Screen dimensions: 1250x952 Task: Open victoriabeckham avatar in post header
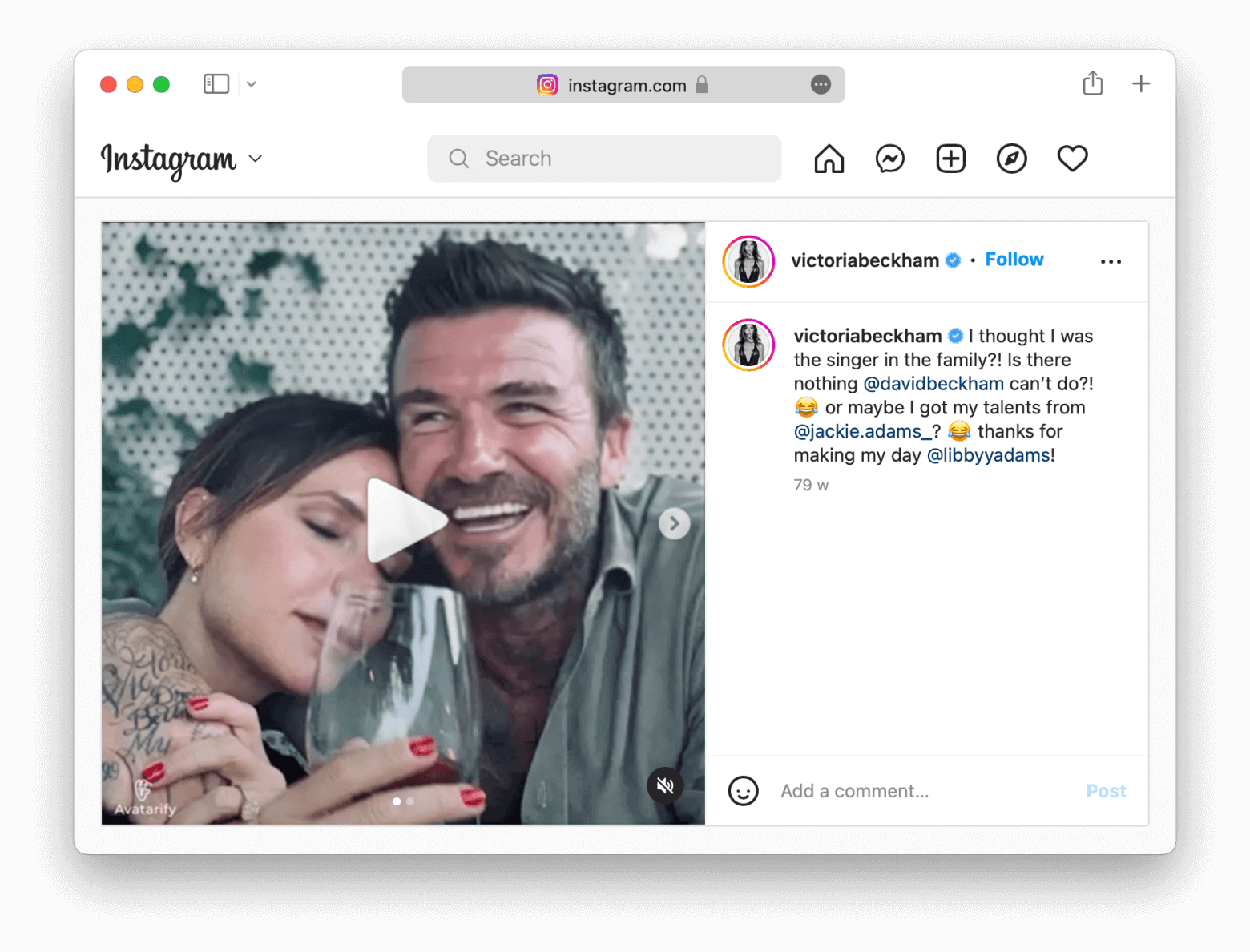coord(748,261)
